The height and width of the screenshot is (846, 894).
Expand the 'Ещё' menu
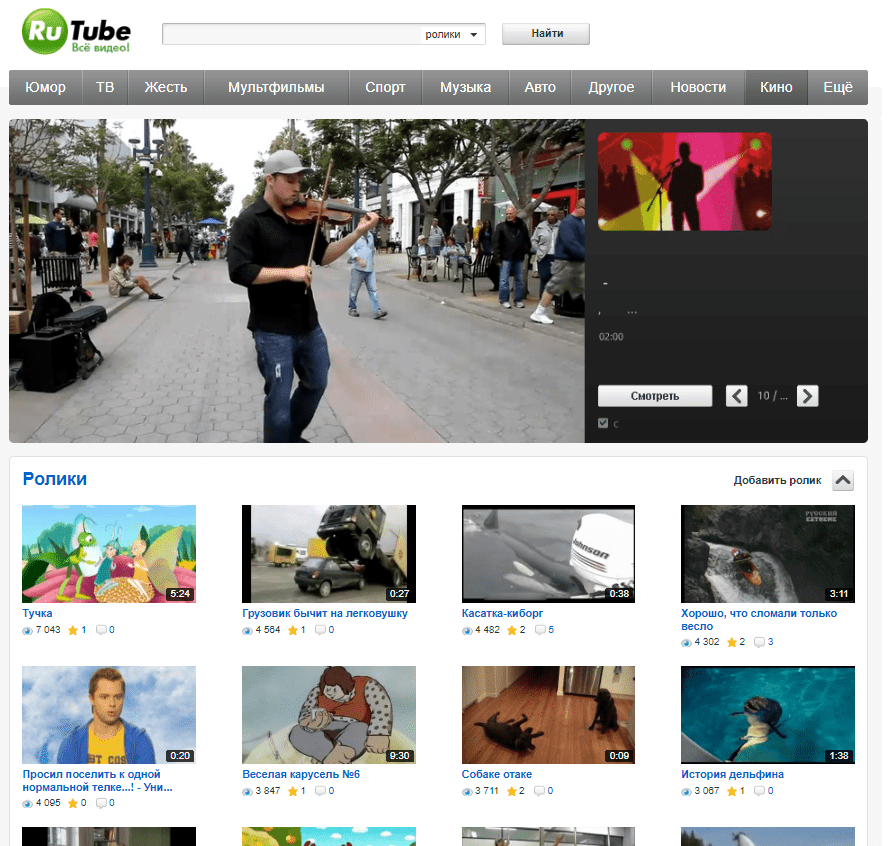[x=838, y=87]
